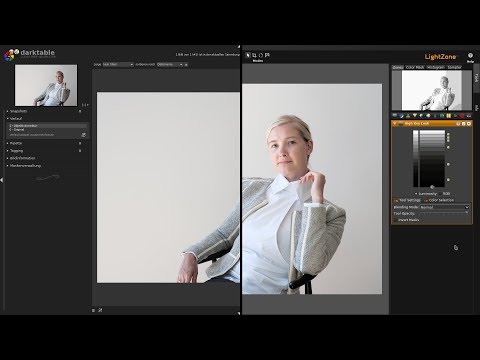Collapse the Verlauf module
The image size is (480, 360).
tap(7, 118)
